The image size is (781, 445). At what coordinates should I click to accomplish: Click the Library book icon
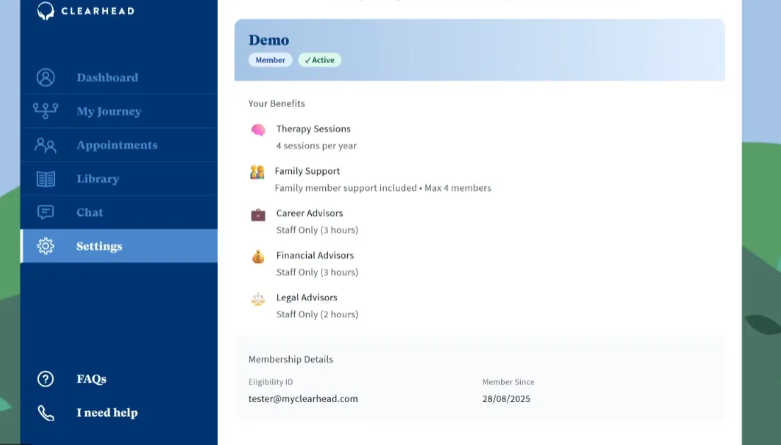pyautogui.click(x=45, y=179)
